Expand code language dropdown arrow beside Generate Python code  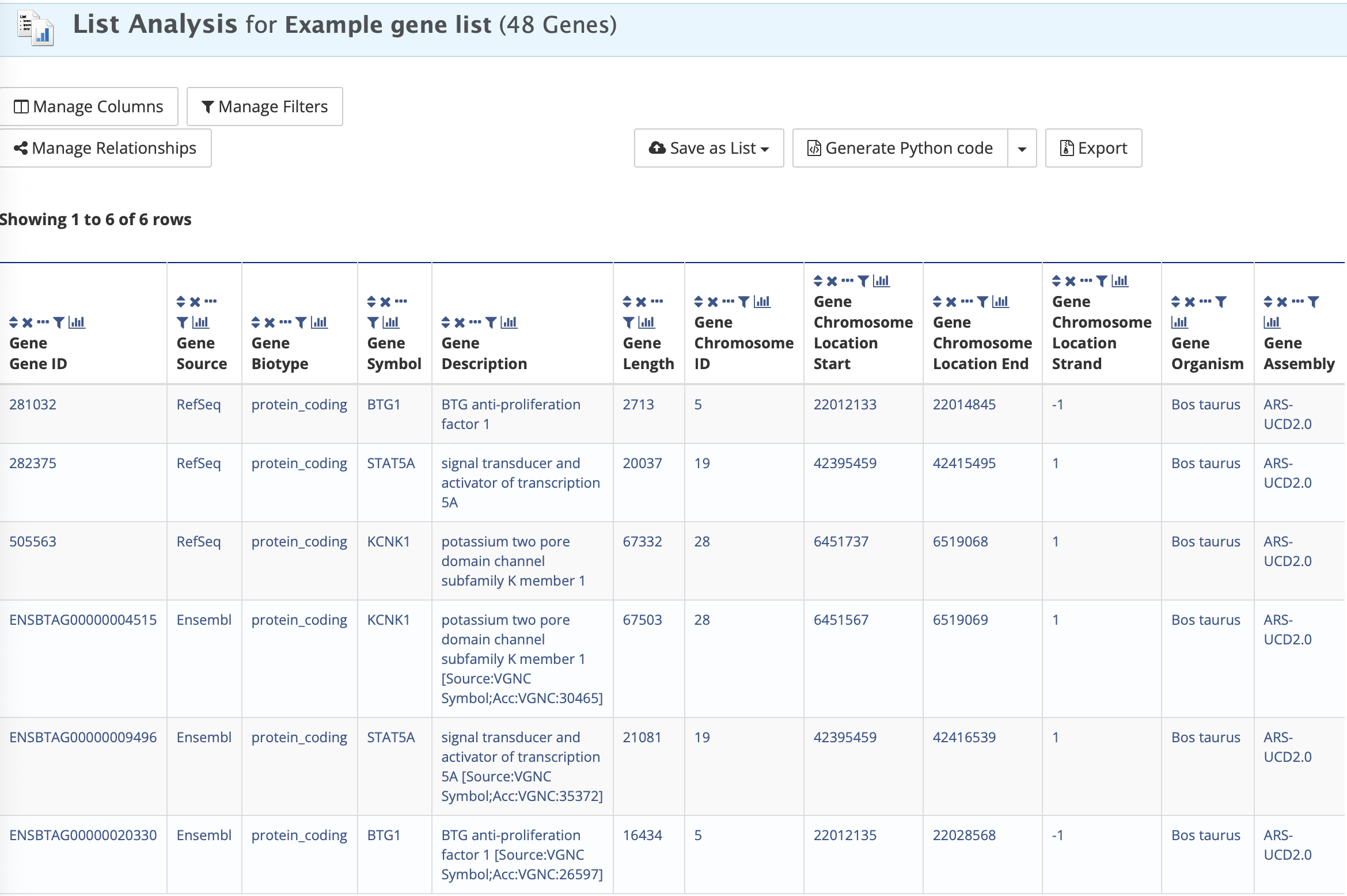(1022, 148)
